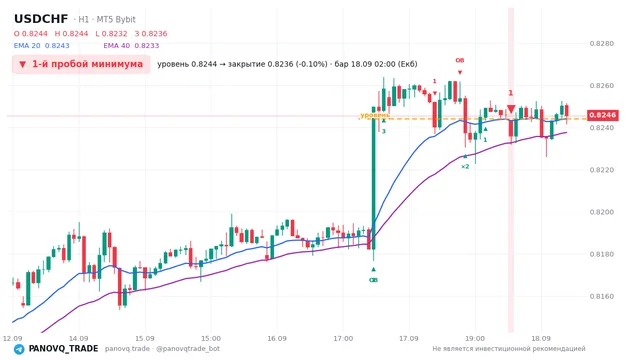Click the red 0.8246 current price tag
The height and width of the screenshot is (360, 640).
tap(602, 115)
